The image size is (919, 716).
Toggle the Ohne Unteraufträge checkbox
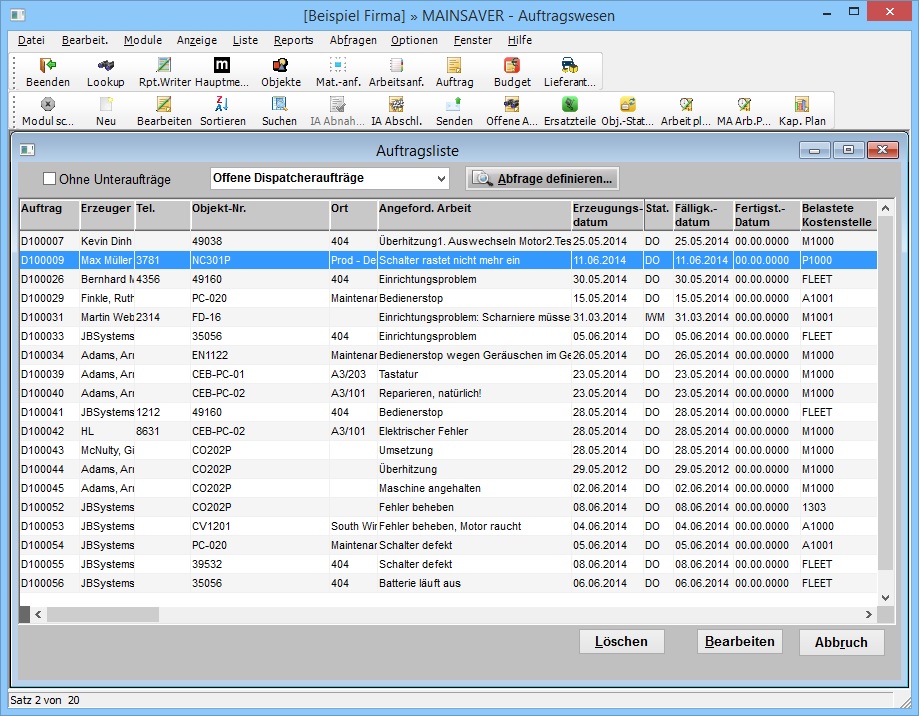(50, 179)
